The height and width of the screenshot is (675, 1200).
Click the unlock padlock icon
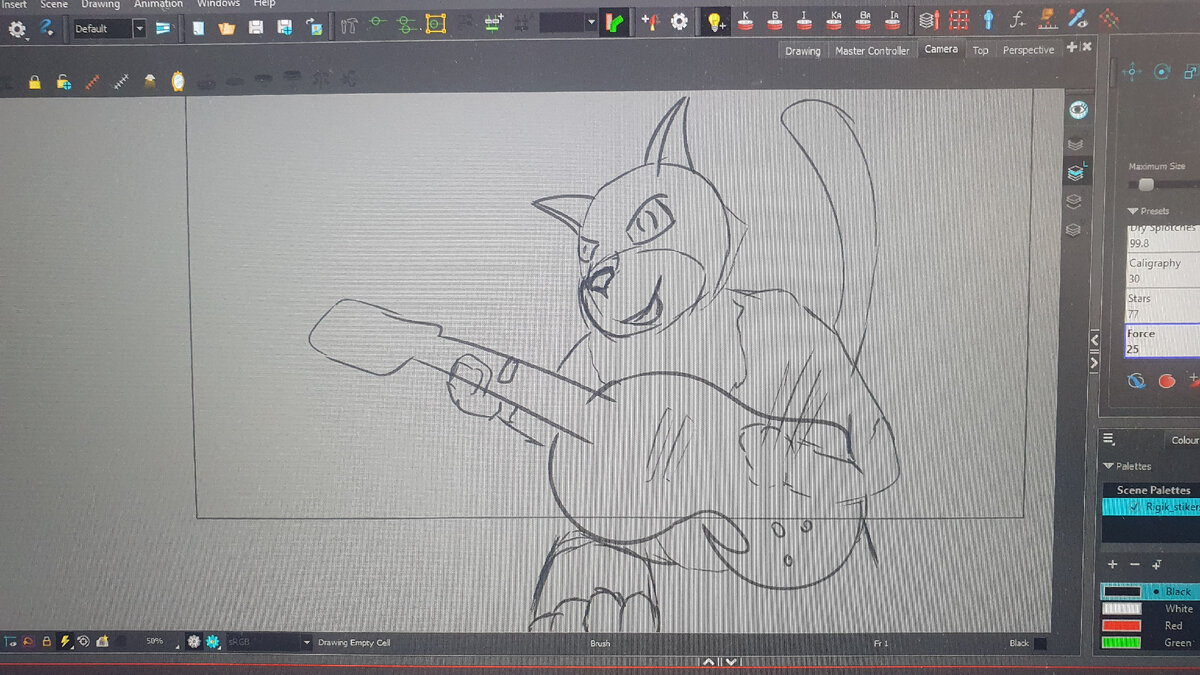click(63, 83)
